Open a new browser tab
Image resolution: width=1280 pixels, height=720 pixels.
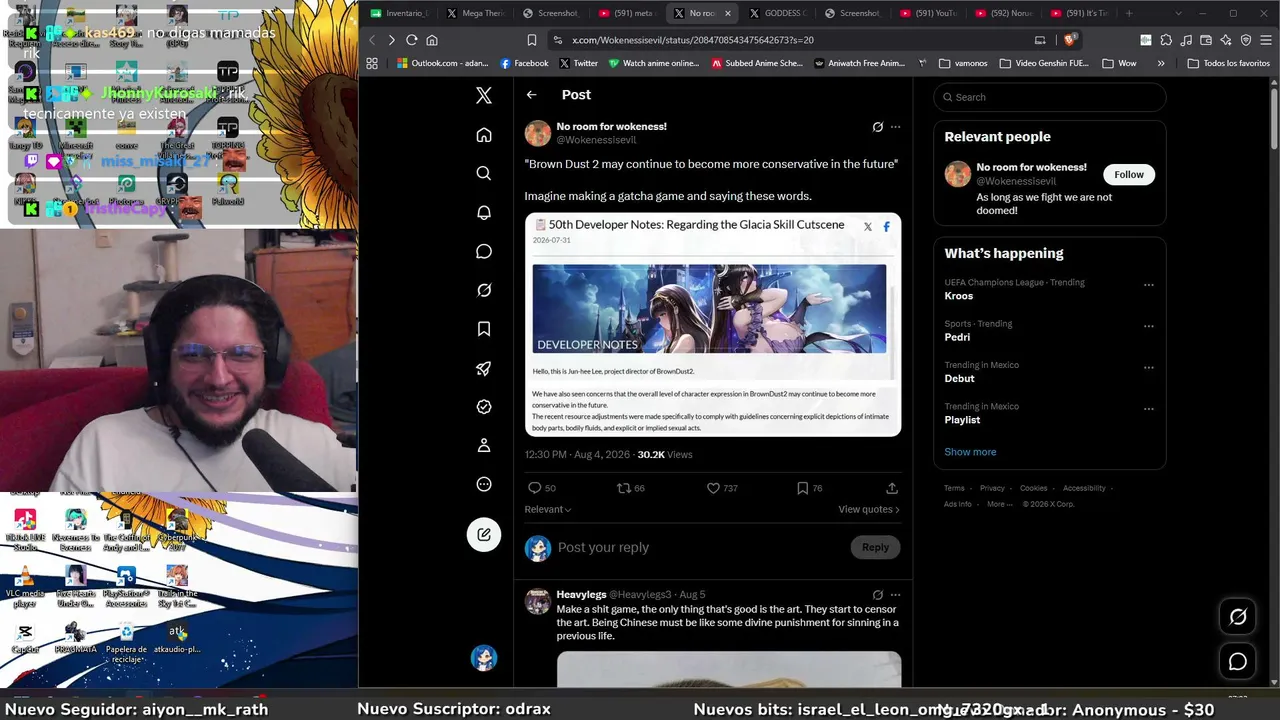point(1129,13)
